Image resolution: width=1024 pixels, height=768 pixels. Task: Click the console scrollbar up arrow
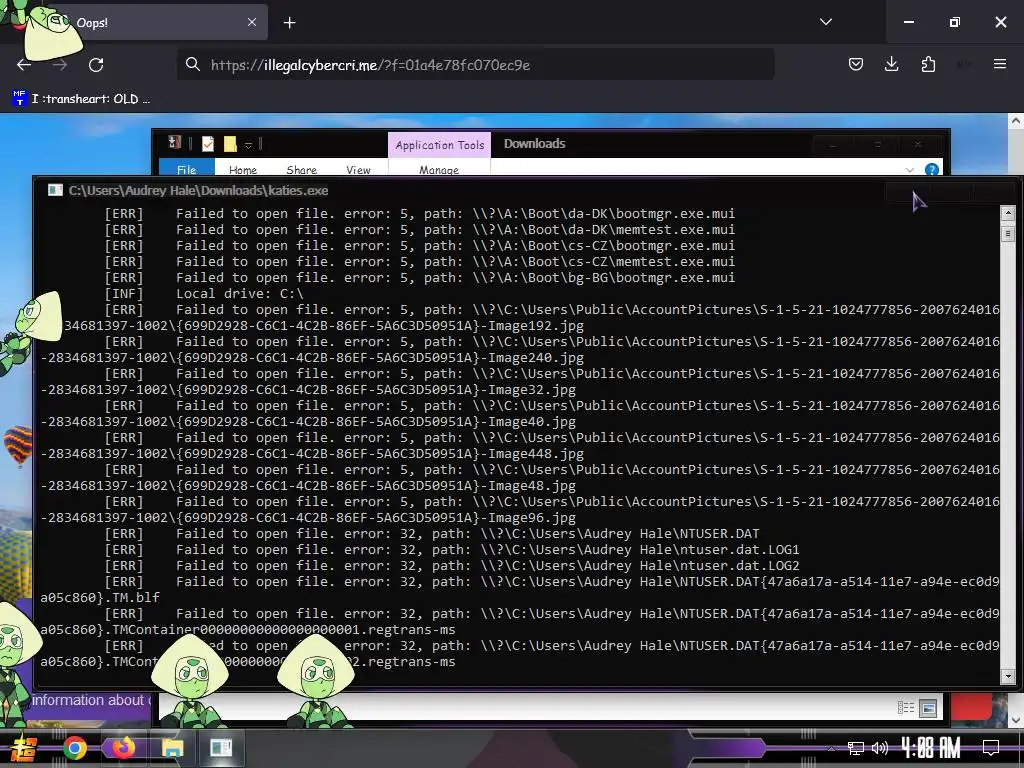pyautogui.click(x=1008, y=213)
